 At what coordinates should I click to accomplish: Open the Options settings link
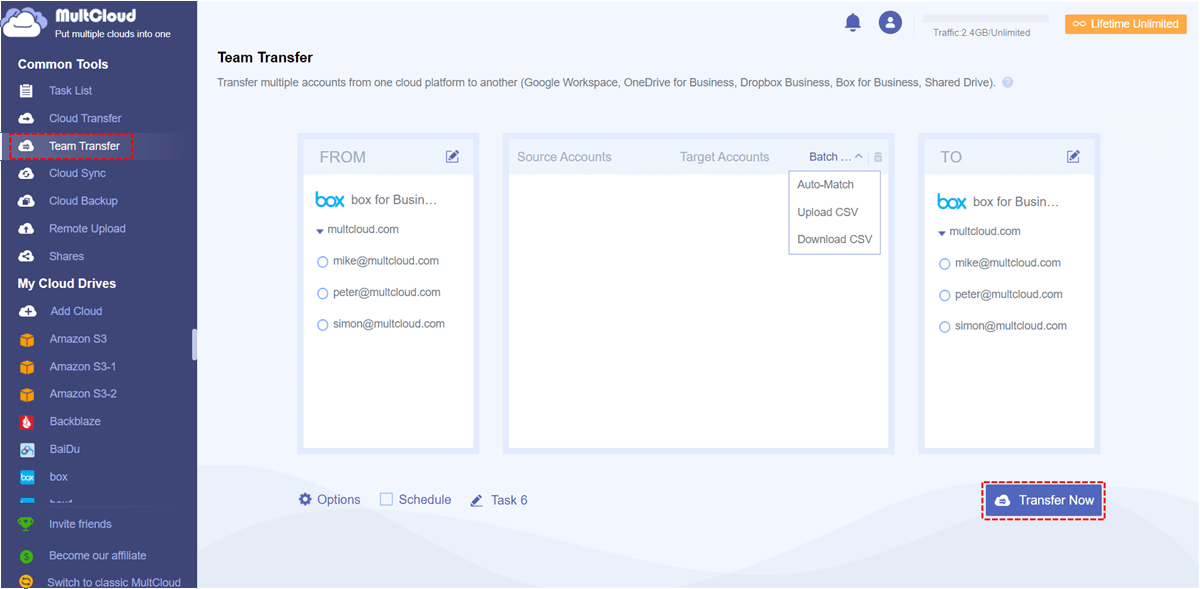pos(338,499)
